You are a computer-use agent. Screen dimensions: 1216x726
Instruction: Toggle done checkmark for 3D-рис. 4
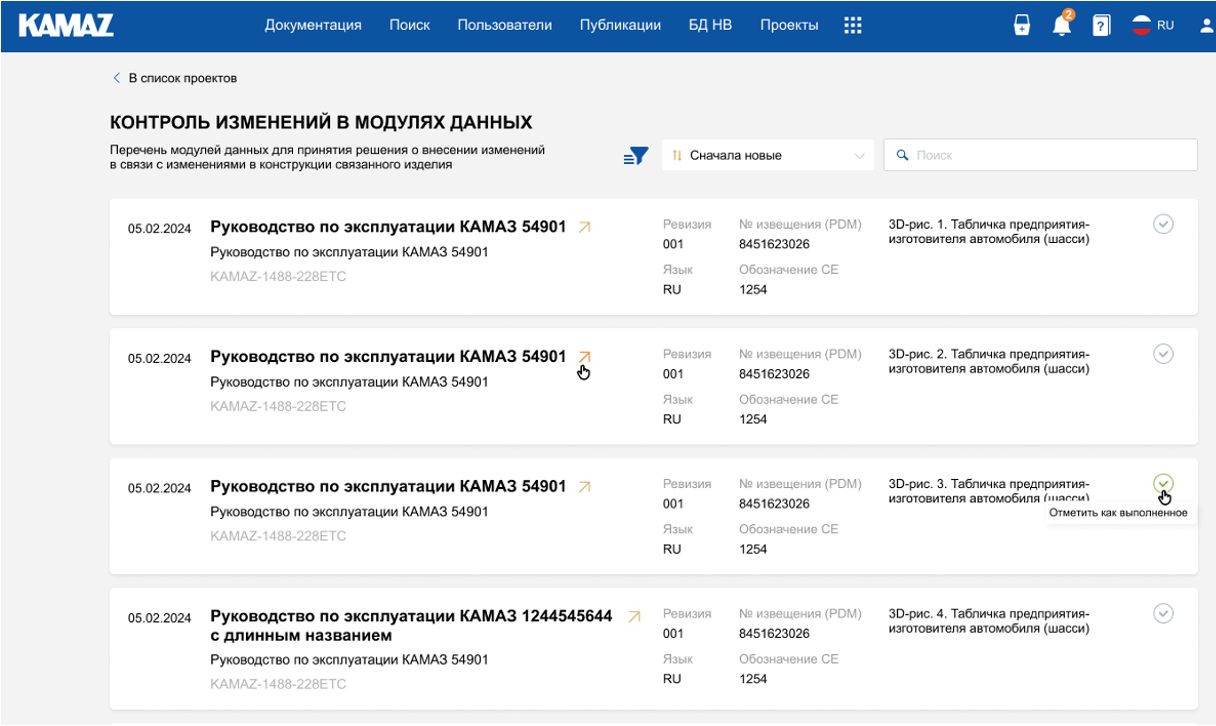pyautogui.click(x=1163, y=613)
